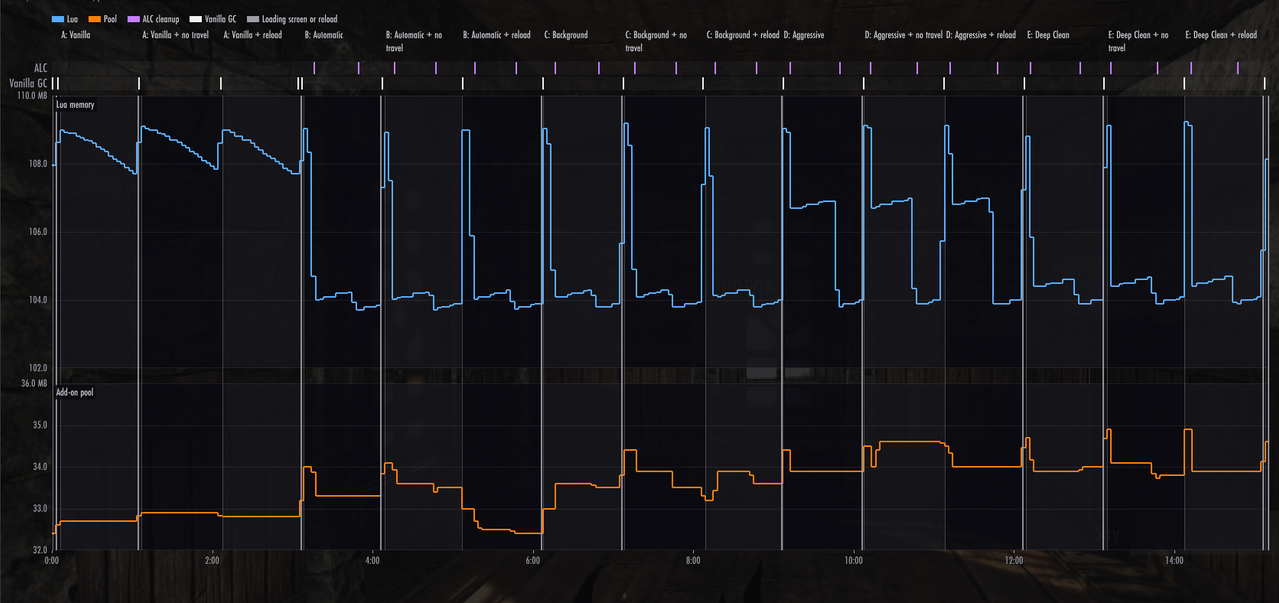Select the '104.0' axis value
1279x603 pixels.
(38, 300)
